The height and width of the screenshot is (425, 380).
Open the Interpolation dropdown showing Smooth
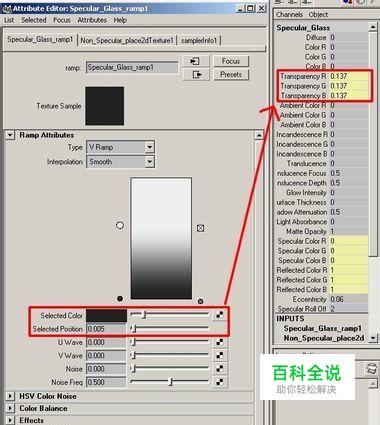pyautogui.click(x=150, y=162)
